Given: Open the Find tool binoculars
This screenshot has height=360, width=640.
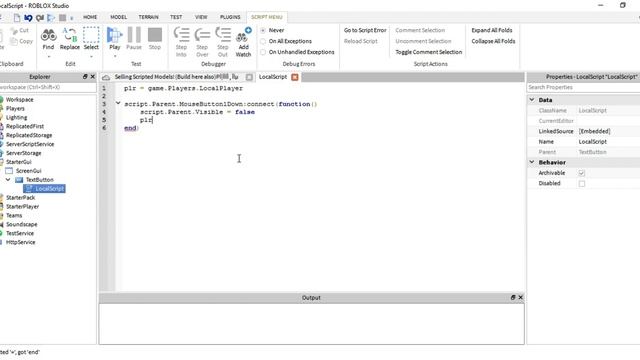Looking at the screenshot, I should pyautogui.click(x=48, y=35).
